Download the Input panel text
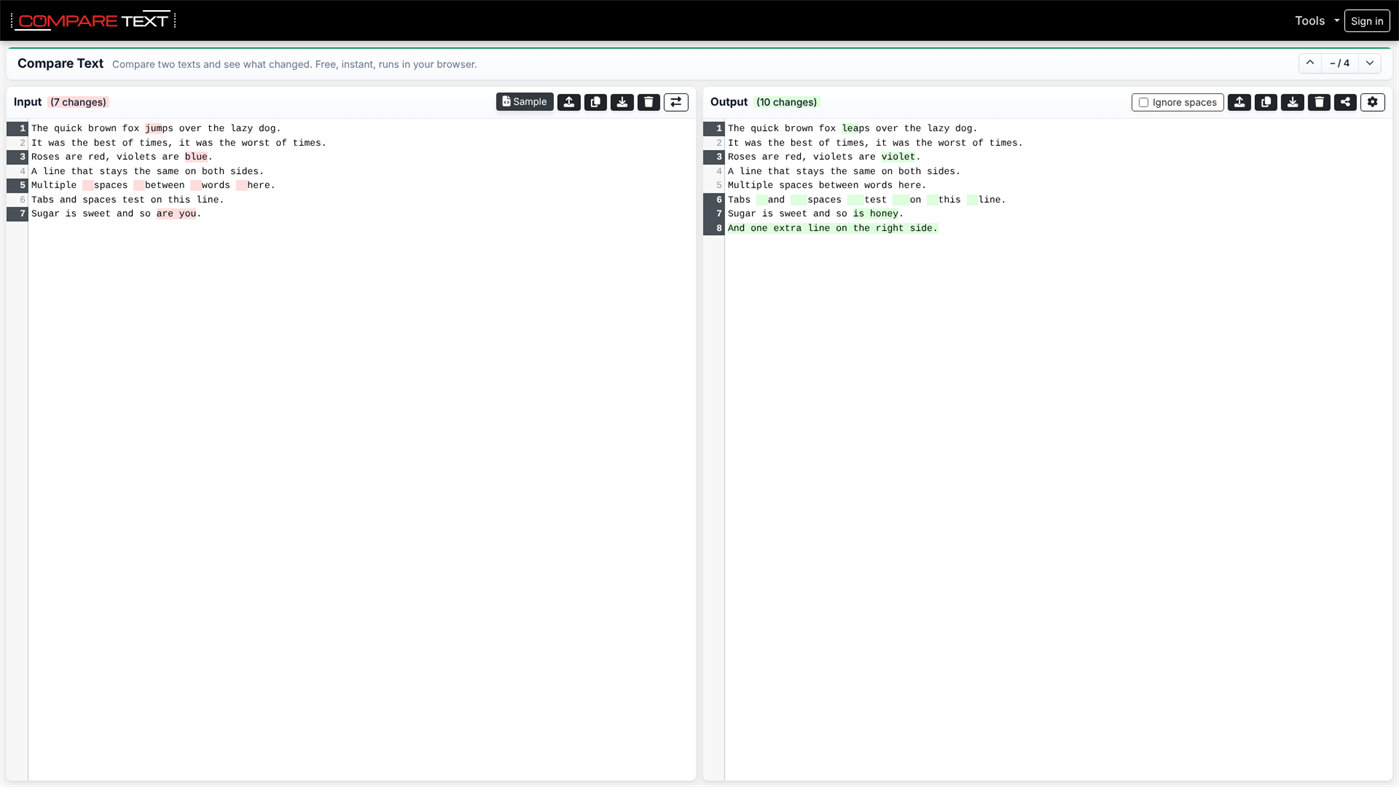Screen dimensions: 1399x787 coord(622,102)
